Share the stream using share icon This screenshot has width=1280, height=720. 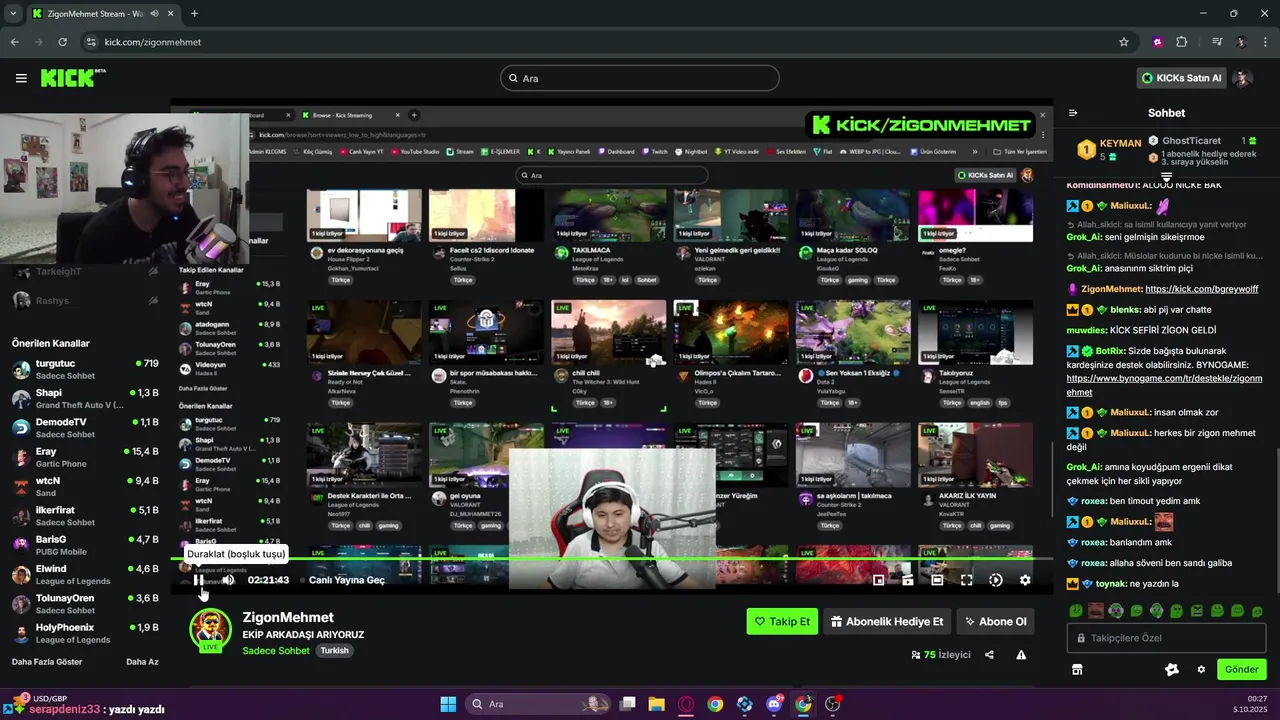[989, 655]
